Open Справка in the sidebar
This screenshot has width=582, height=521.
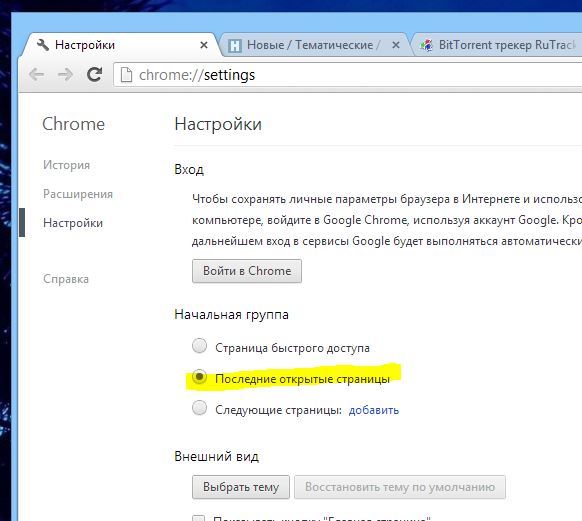66,279
